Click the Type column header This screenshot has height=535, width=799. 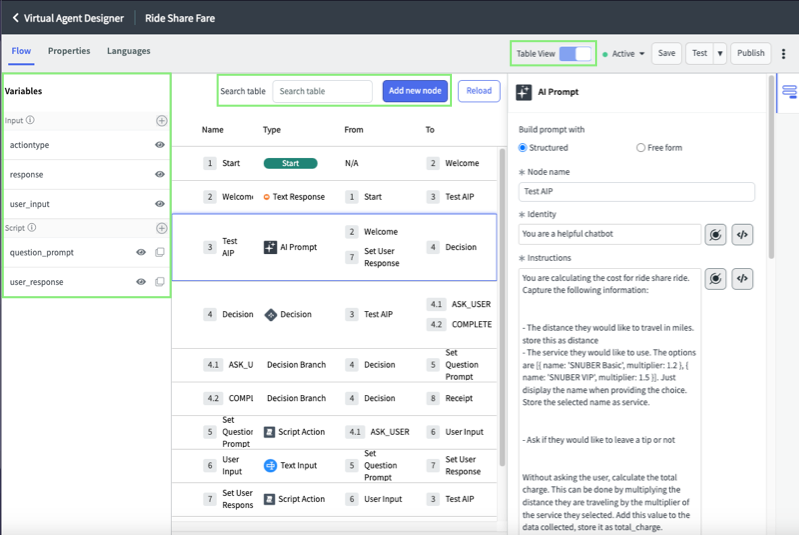pos(272,130)
